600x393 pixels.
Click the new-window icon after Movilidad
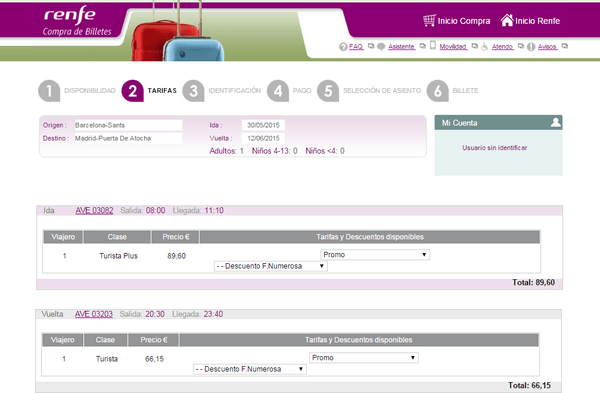474,46
